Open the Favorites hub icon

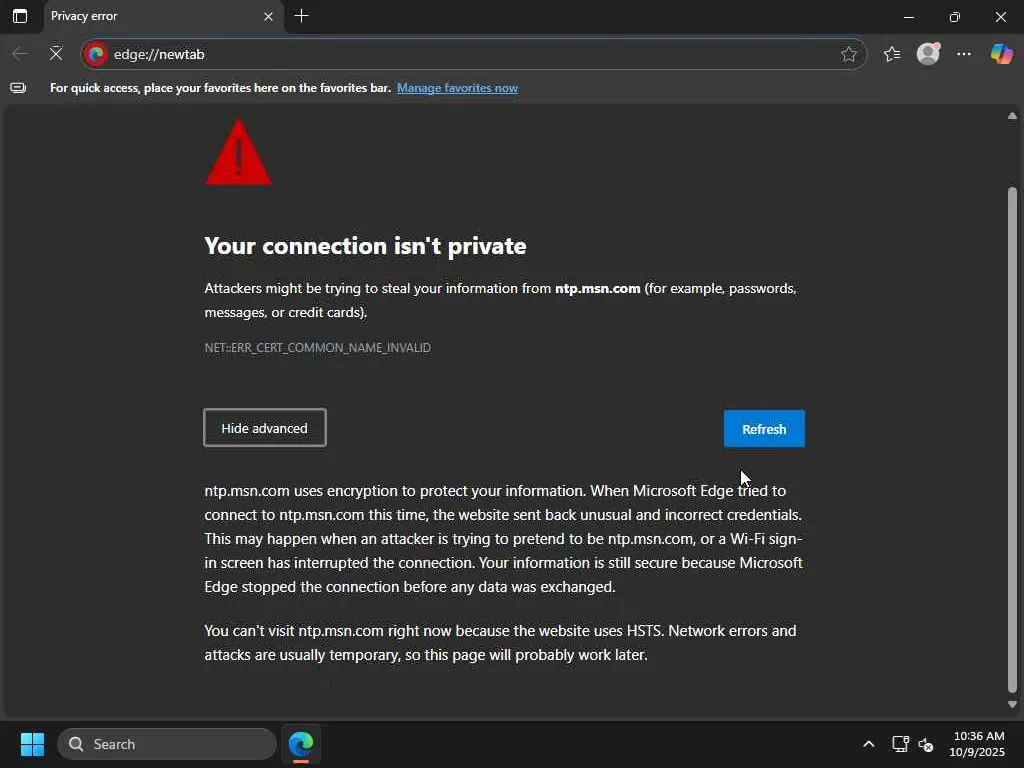(892, 54)
